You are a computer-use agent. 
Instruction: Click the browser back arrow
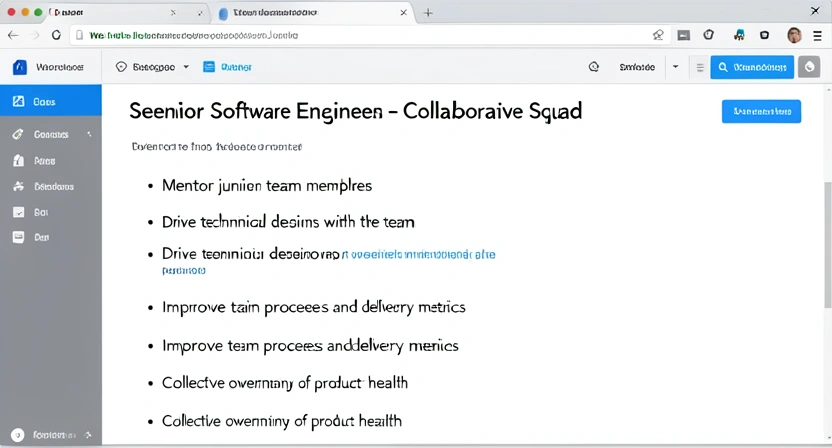point(13,35)
